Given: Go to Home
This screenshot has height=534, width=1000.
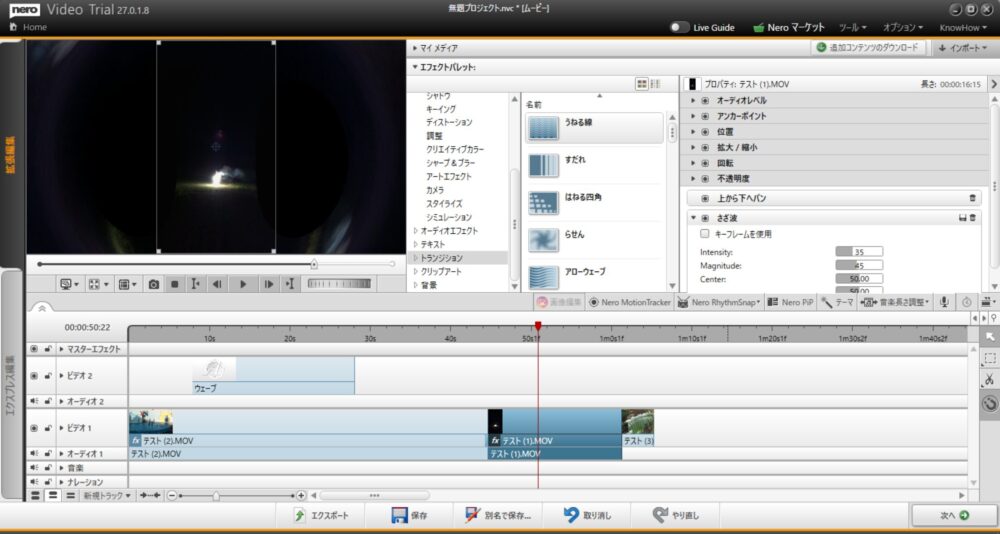Looking at the screenshot, I should coord(29,27).
